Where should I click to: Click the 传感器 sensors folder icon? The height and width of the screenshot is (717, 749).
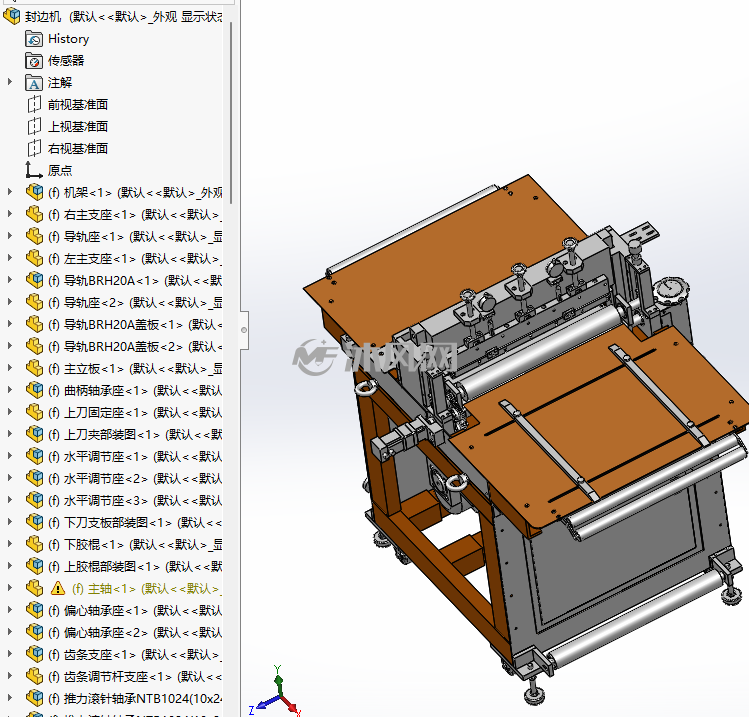[34, 61]
